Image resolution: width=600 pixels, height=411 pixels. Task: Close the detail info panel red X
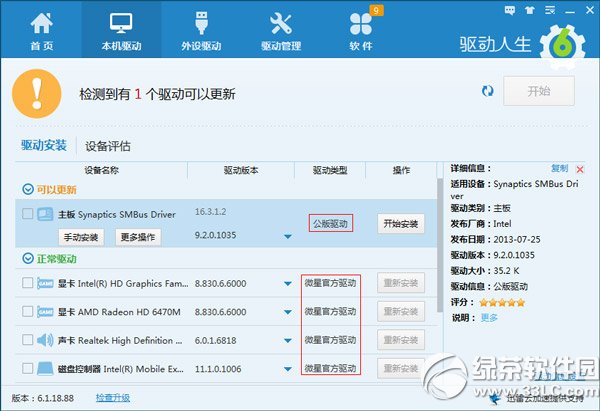pyautogui.click(x=580, y=169)
